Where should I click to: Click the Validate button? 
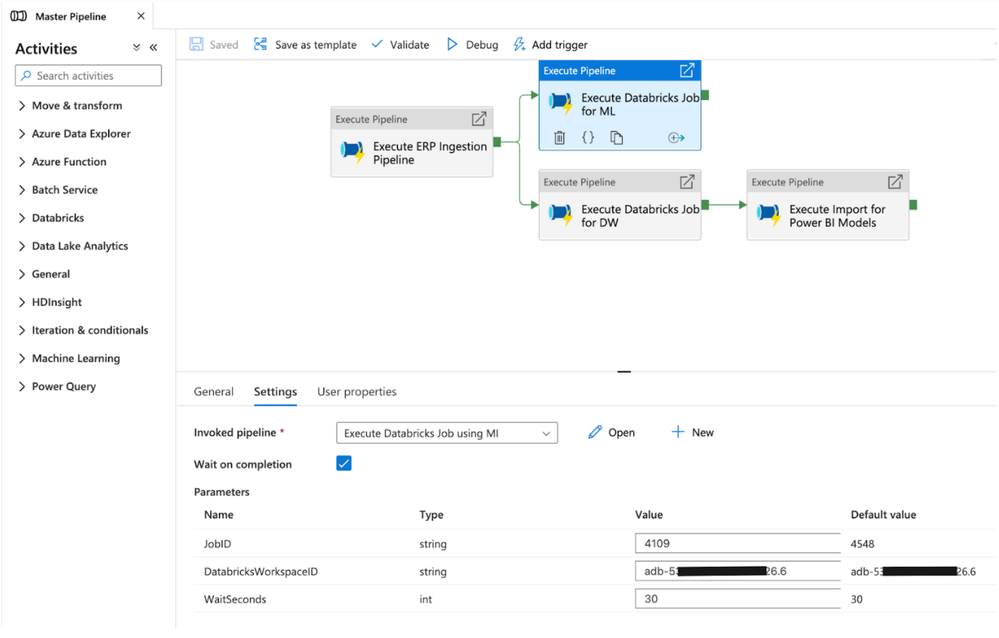coord(400,44)
